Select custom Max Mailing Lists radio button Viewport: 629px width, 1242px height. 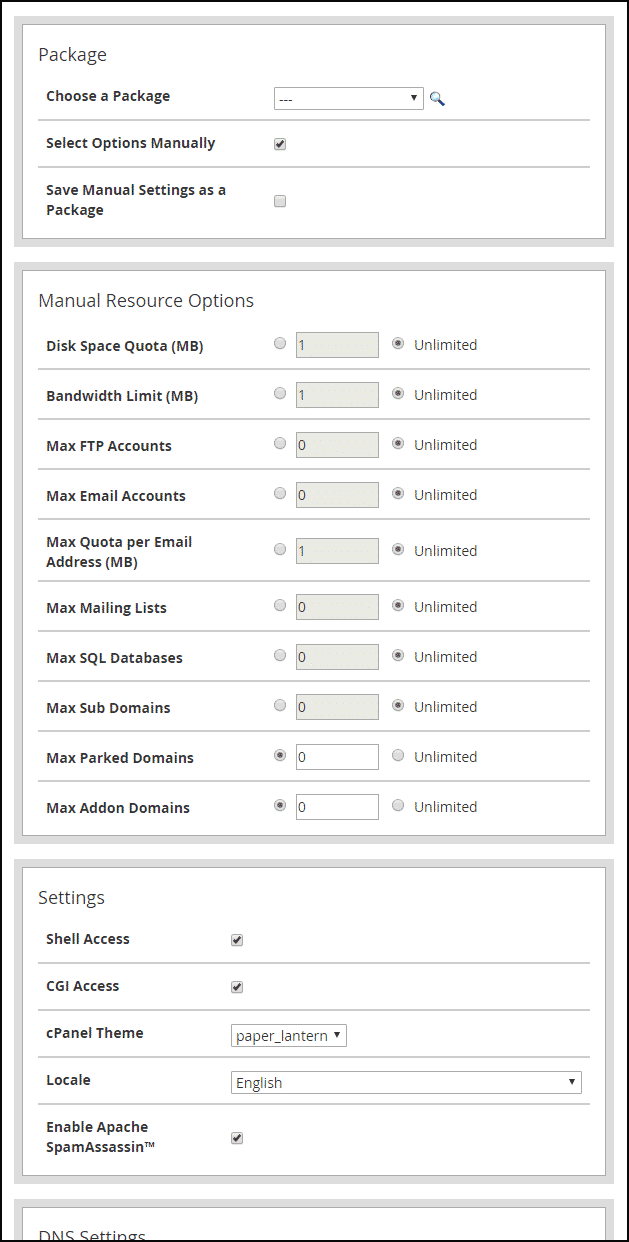[280, 606]
